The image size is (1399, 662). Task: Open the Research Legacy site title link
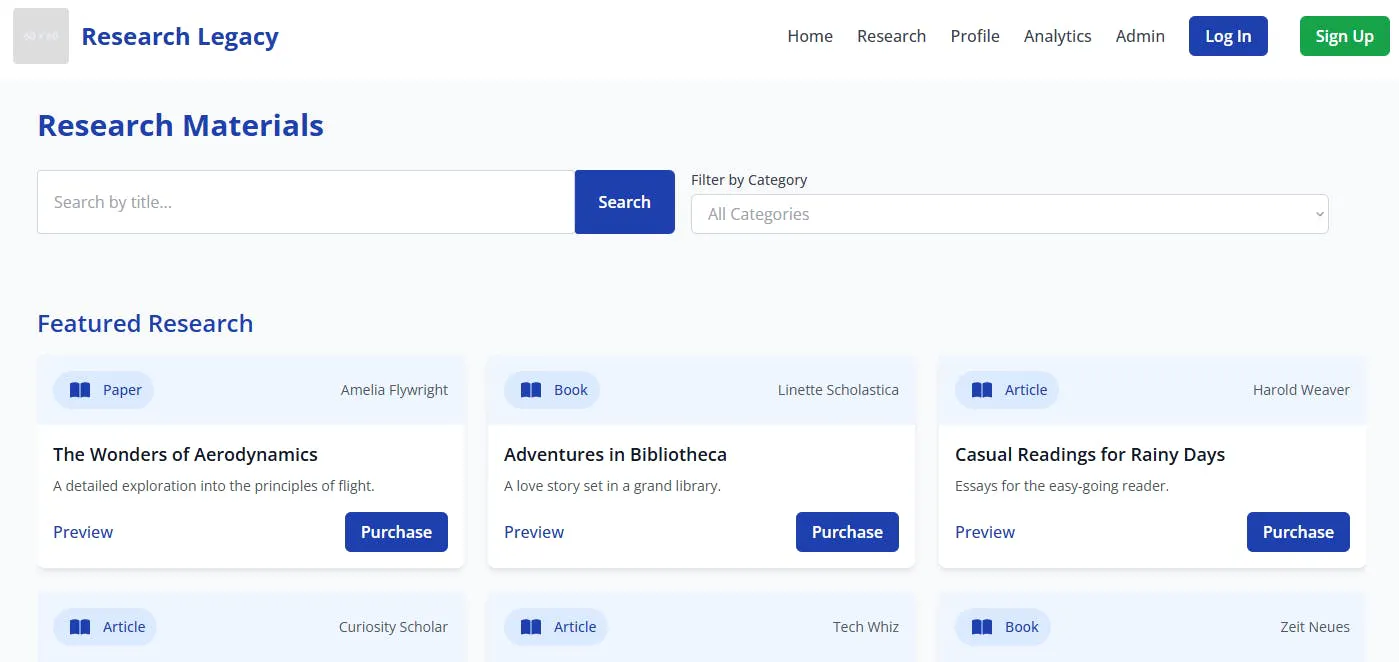(180, 36)
